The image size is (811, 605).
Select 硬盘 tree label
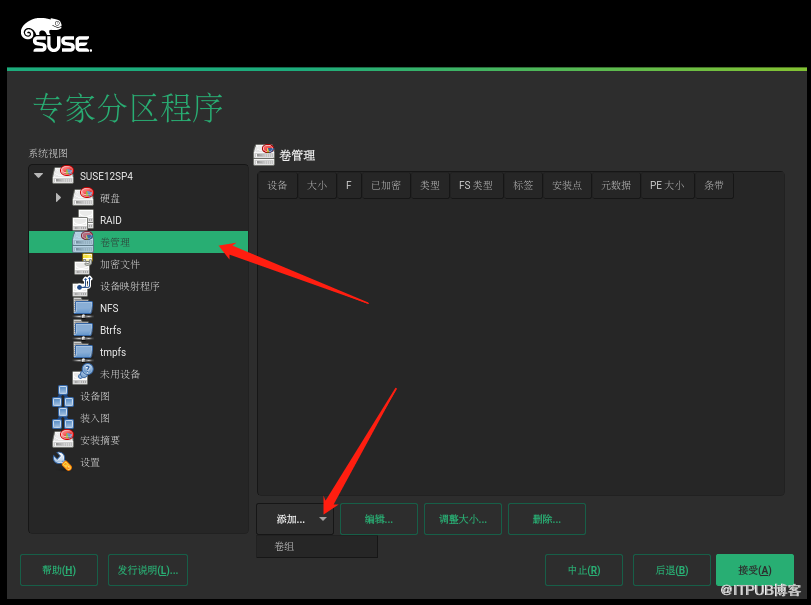[110, 198]
